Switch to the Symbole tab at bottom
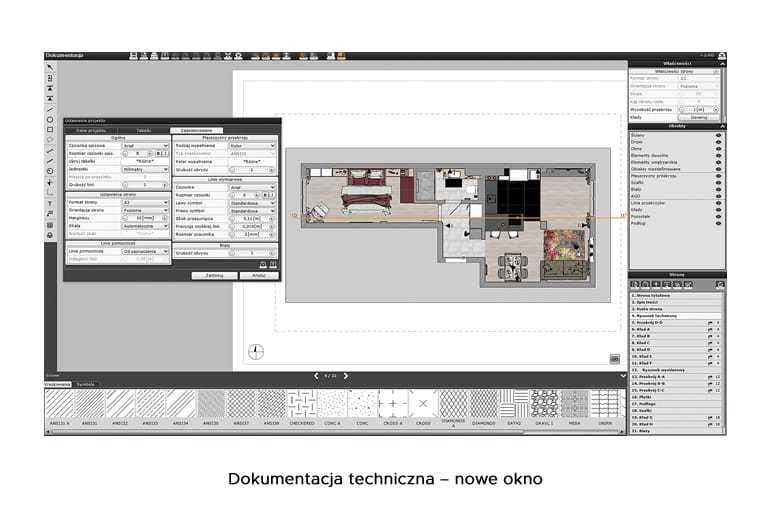 [86, 384]
